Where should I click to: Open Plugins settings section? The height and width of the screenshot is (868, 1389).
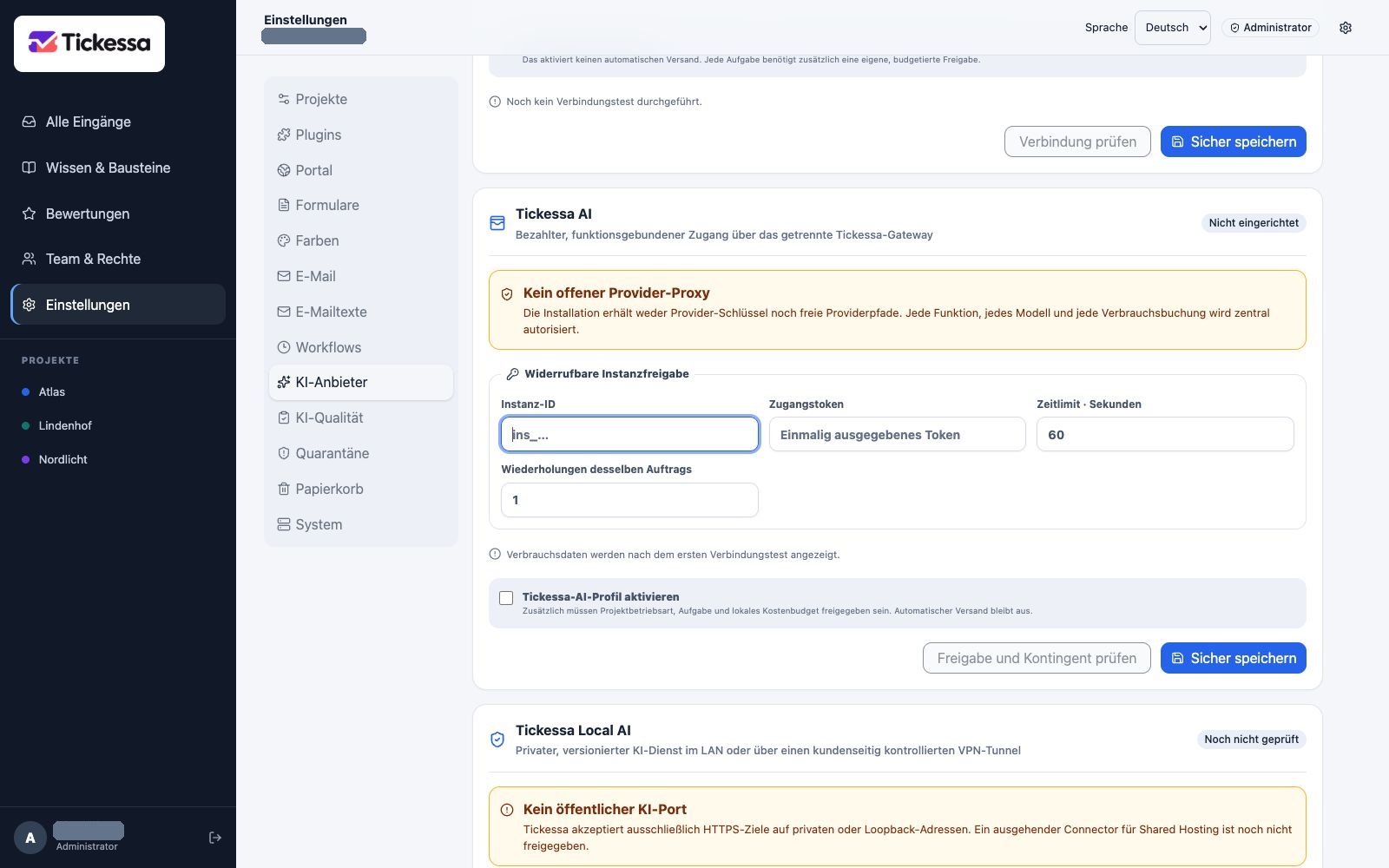pyautogui.click(x=361, y=135)
